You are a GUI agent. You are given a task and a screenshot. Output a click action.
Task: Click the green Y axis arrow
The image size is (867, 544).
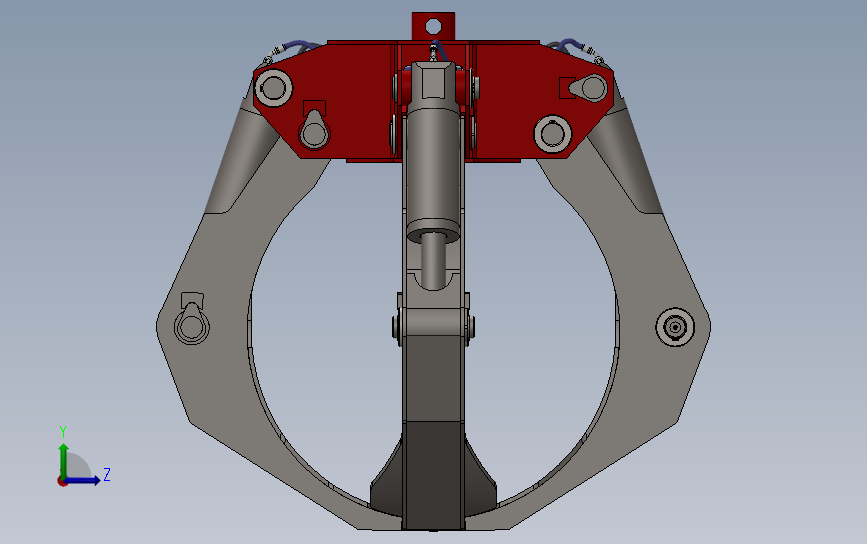click(64, 461)
